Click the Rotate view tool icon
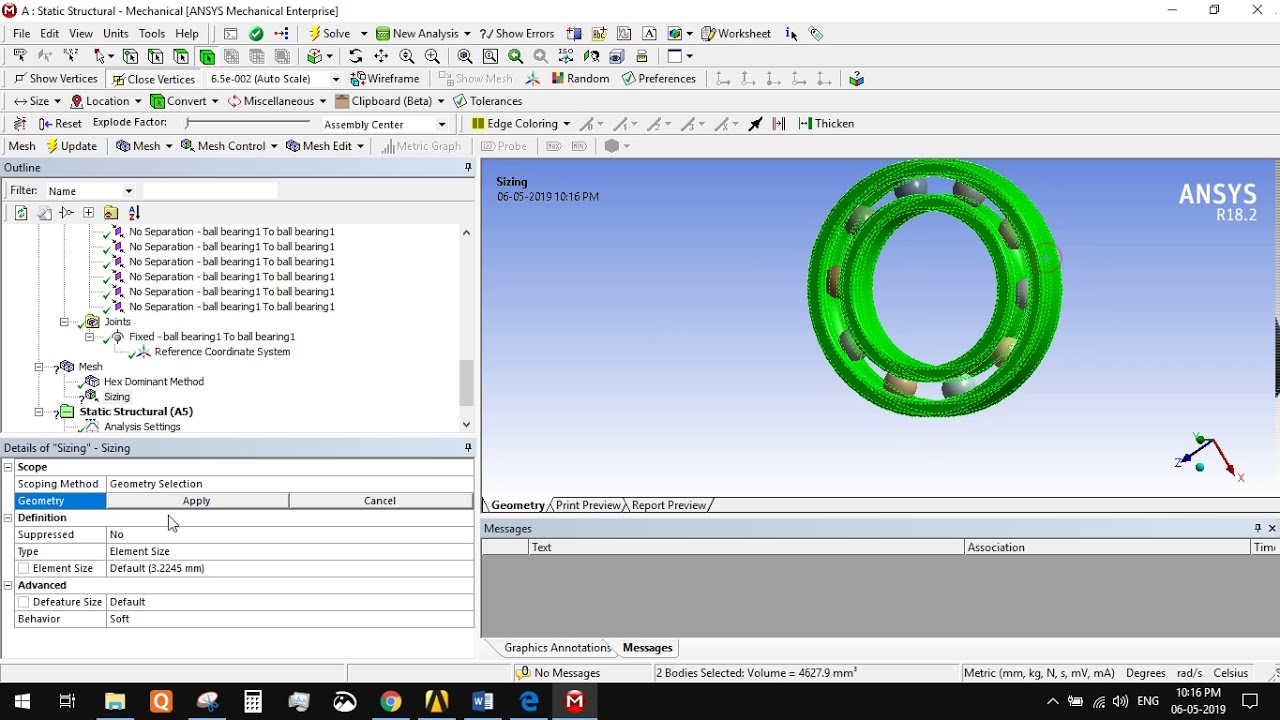Viewport: 1280px width, 720px height. click(x=355, y=56)
